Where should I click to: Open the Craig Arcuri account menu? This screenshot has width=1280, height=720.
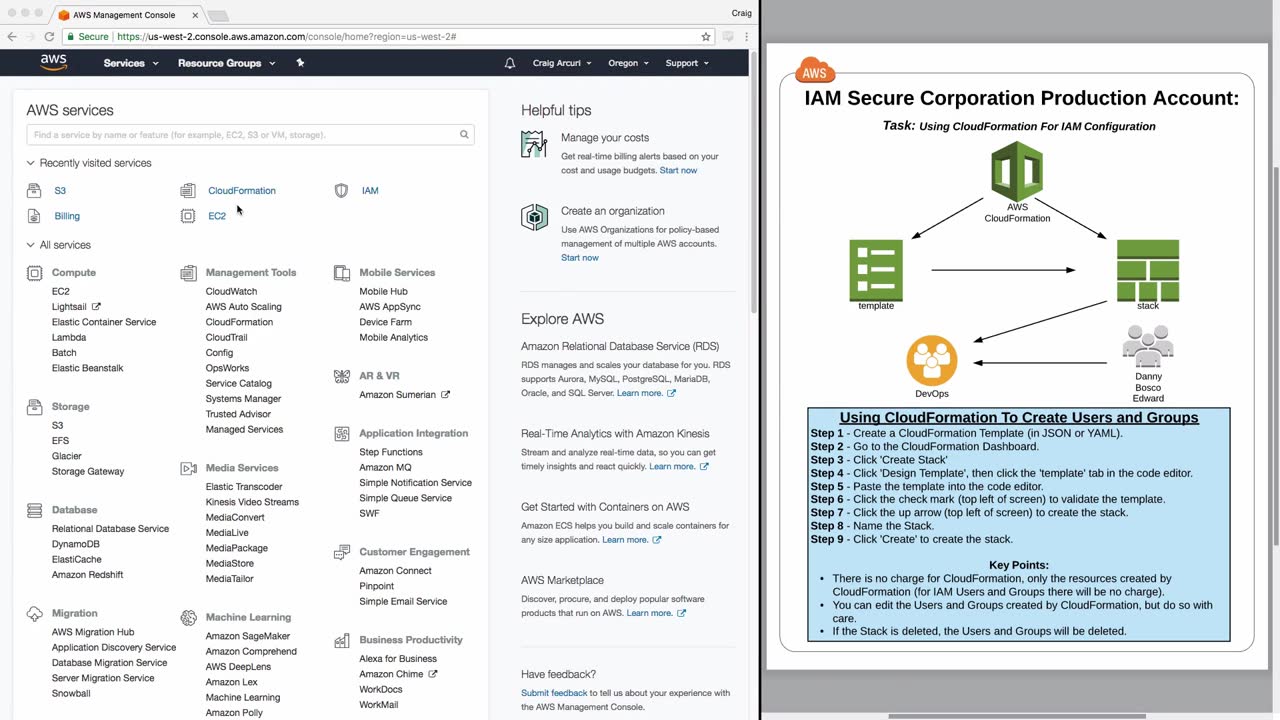(562, 63)
